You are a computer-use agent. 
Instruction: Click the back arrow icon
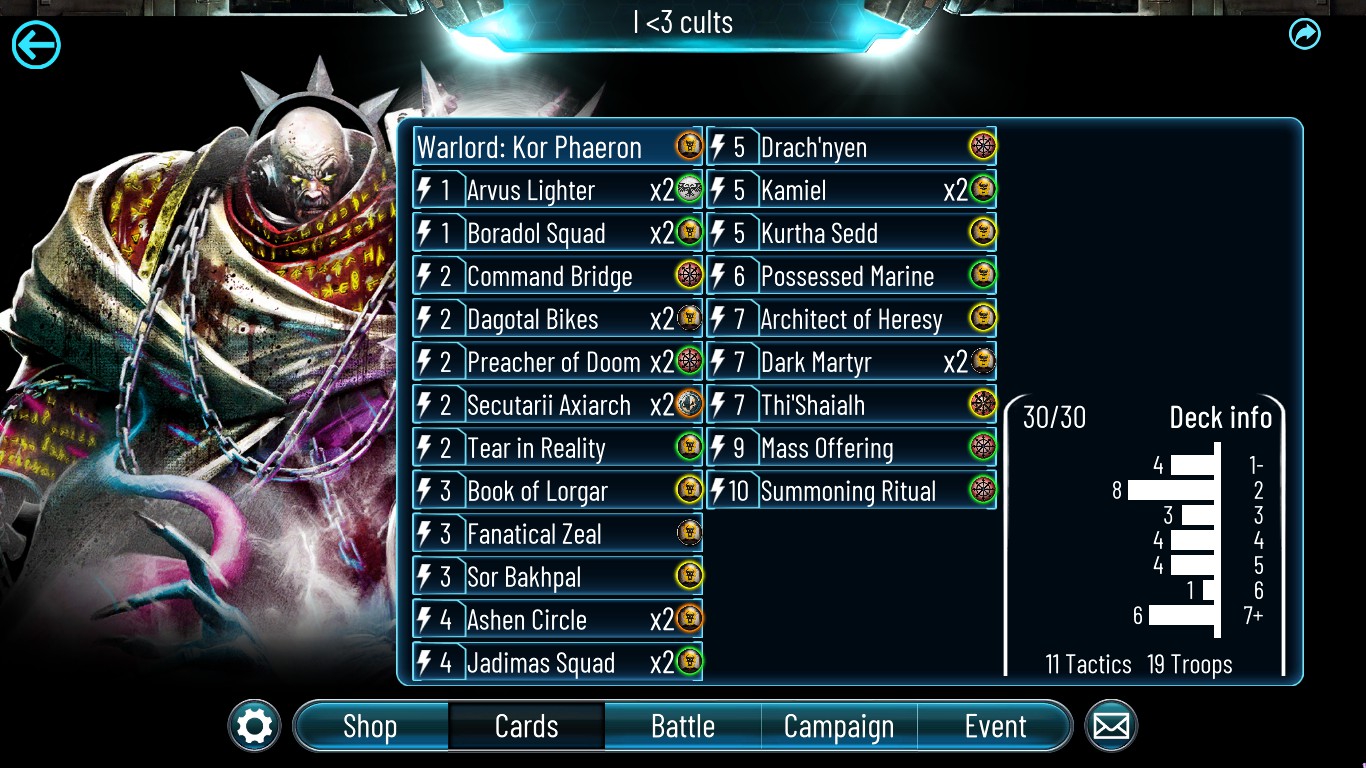pyautogui.click(x=36, y=45)
